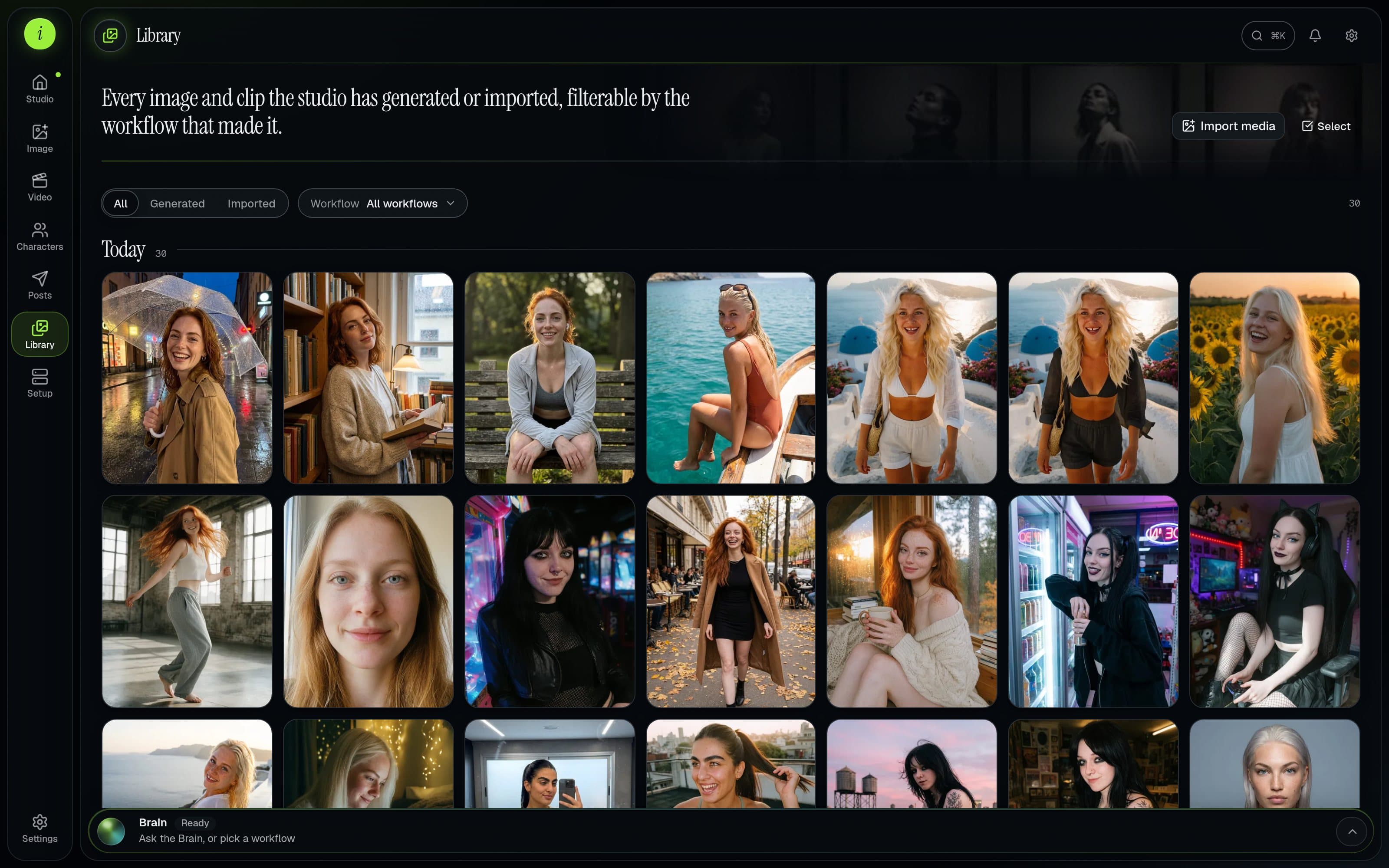1389x868 pixels.
Task: Open rooftop laughing woman thumbnail
Action: (x=731, y=764)
